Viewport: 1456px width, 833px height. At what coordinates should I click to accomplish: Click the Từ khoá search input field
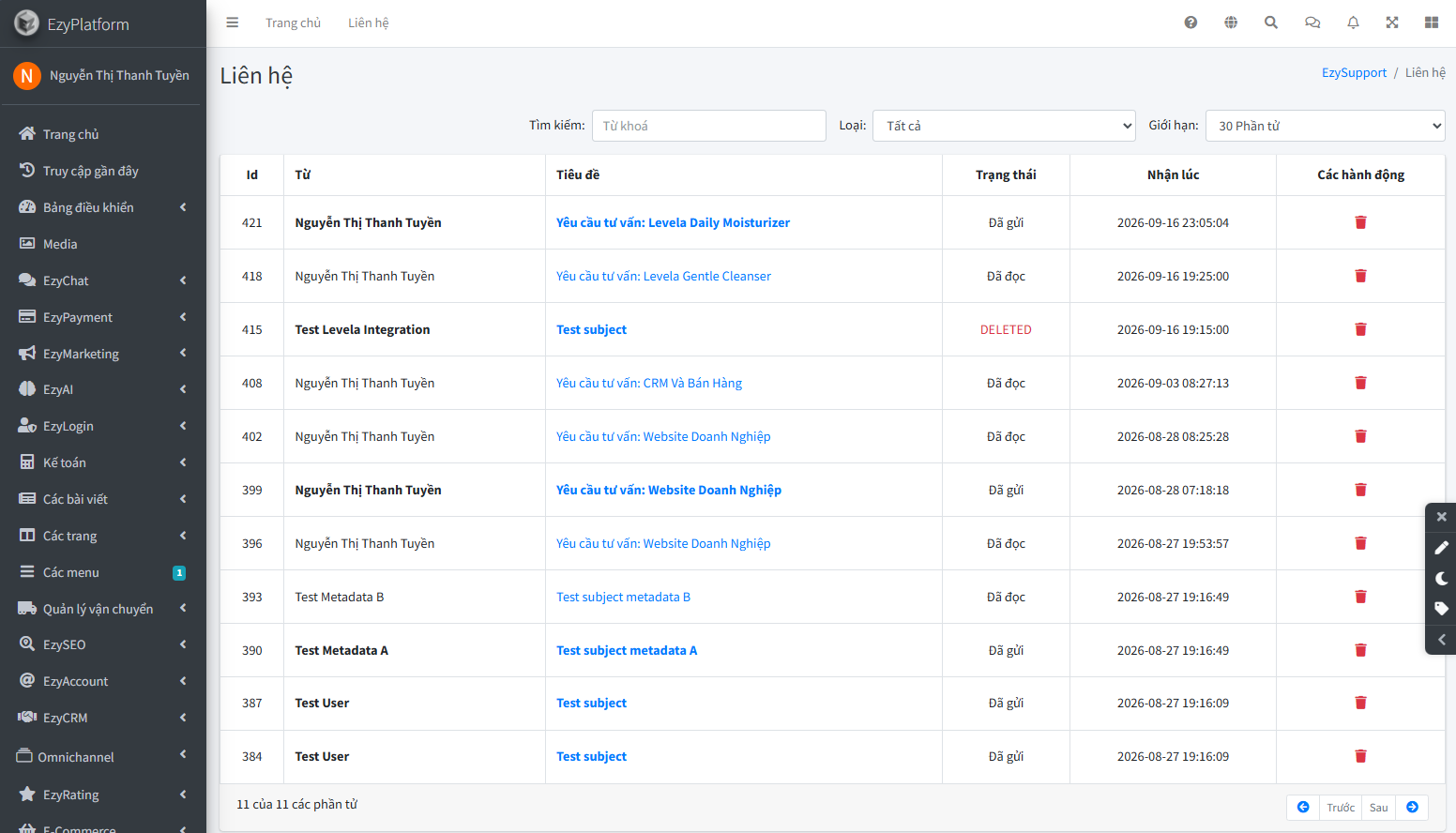coord(709,126)
